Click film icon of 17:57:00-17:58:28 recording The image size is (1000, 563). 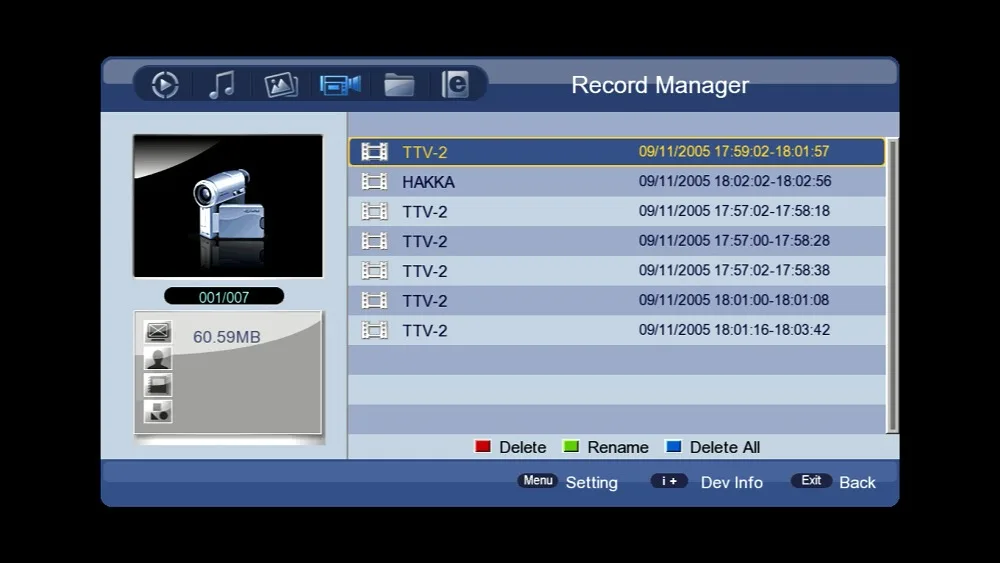click(374, 241)
